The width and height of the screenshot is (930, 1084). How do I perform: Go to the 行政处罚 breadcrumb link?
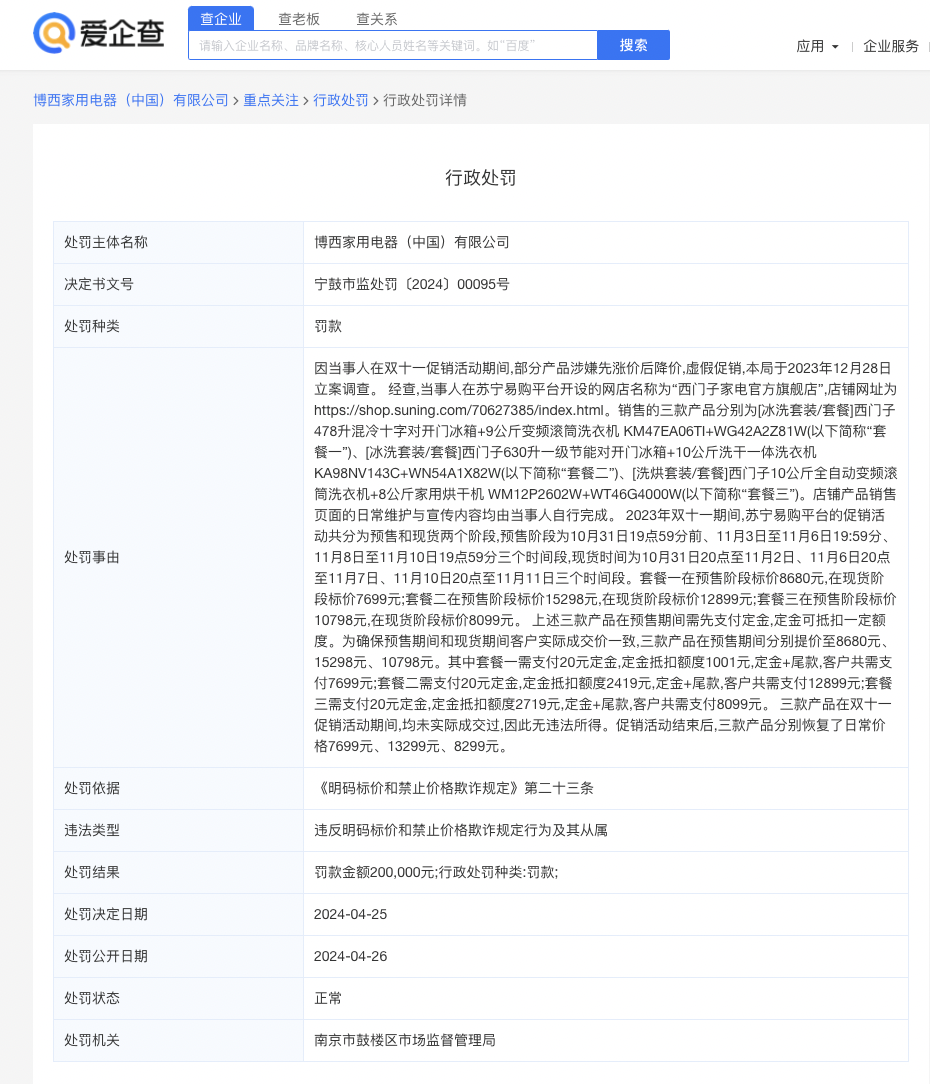coord(341,100)
